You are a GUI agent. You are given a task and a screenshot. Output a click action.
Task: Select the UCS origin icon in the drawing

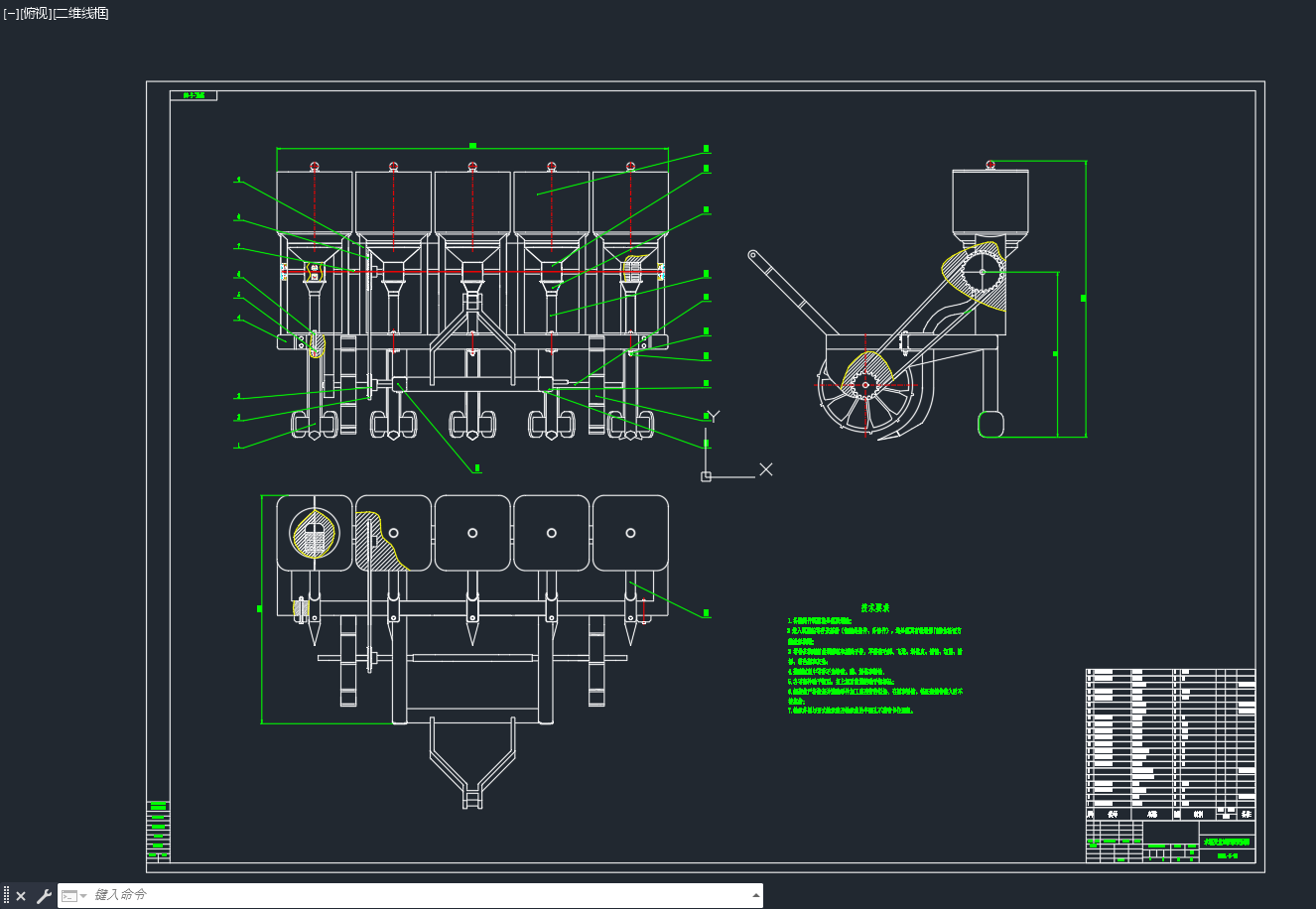[x=706, y=476]
